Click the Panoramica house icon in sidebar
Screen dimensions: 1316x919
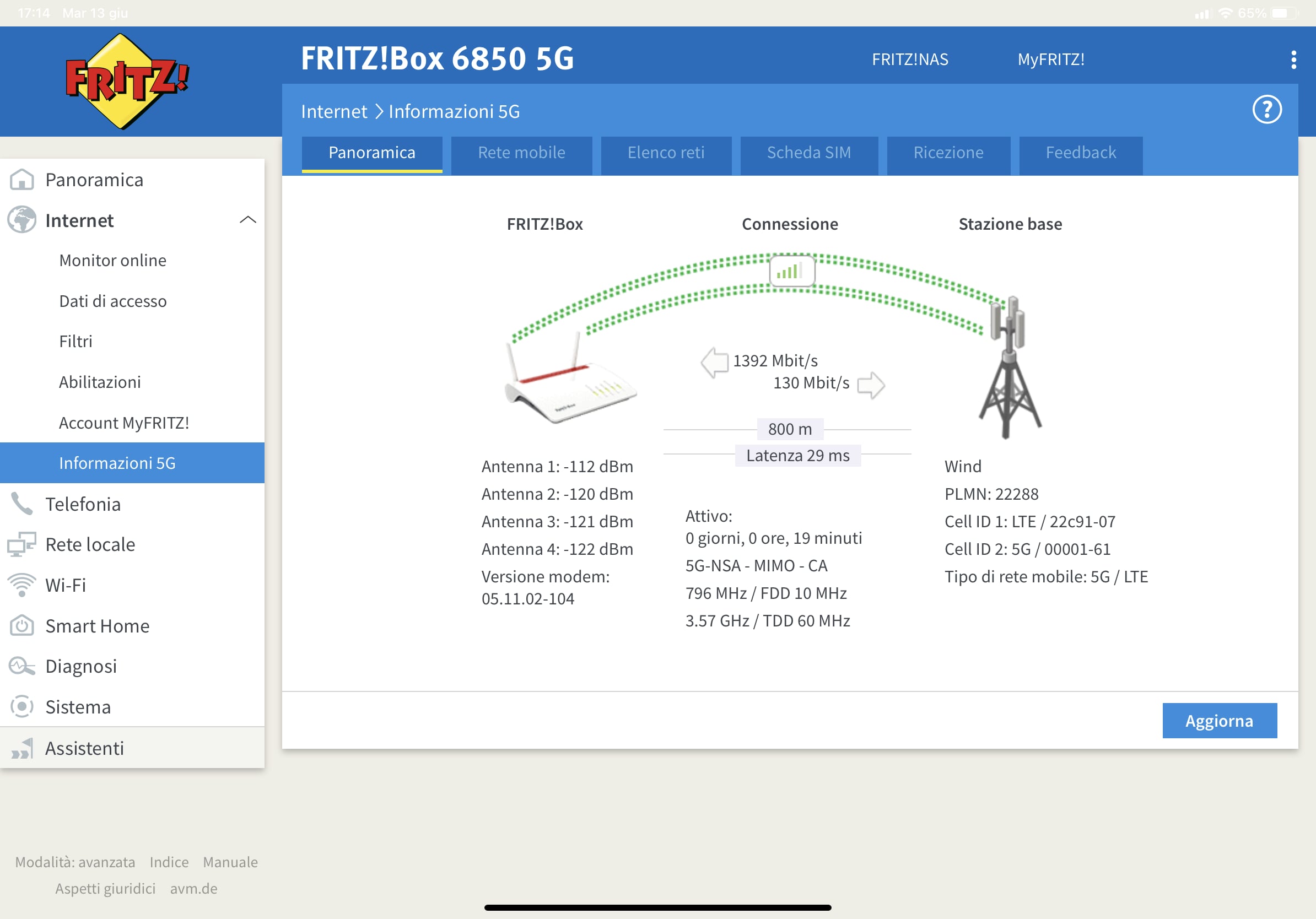tap(22, 180)
